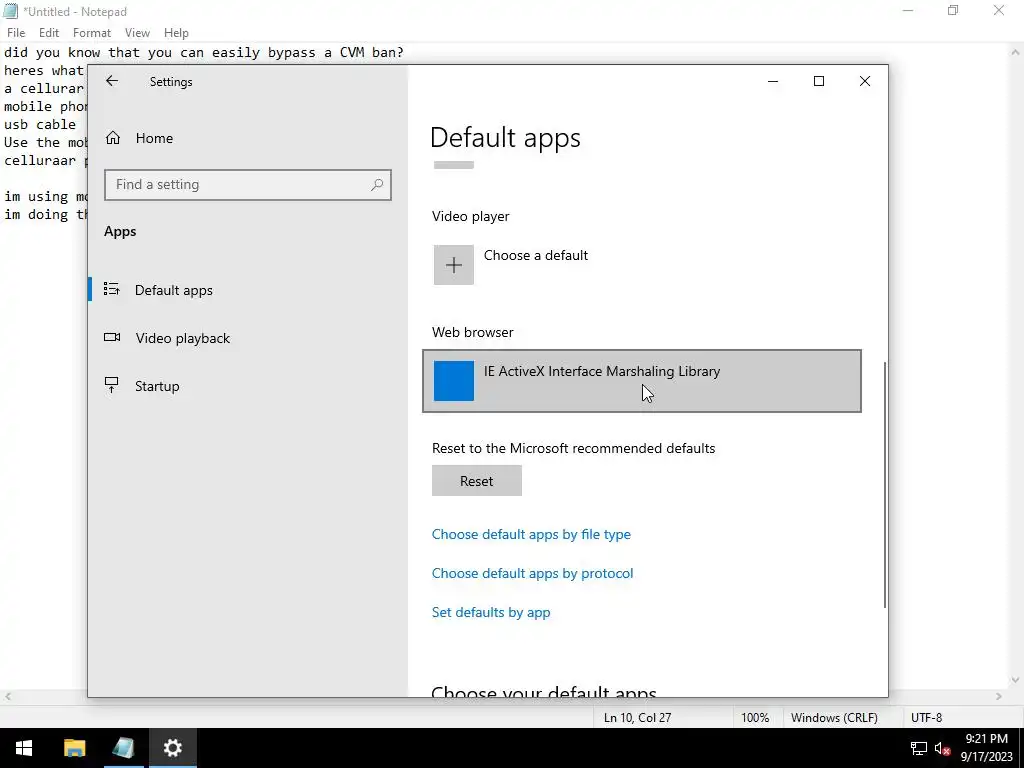Open Choose default apps by file type
1024x768 pixels.
click(531, 534)
